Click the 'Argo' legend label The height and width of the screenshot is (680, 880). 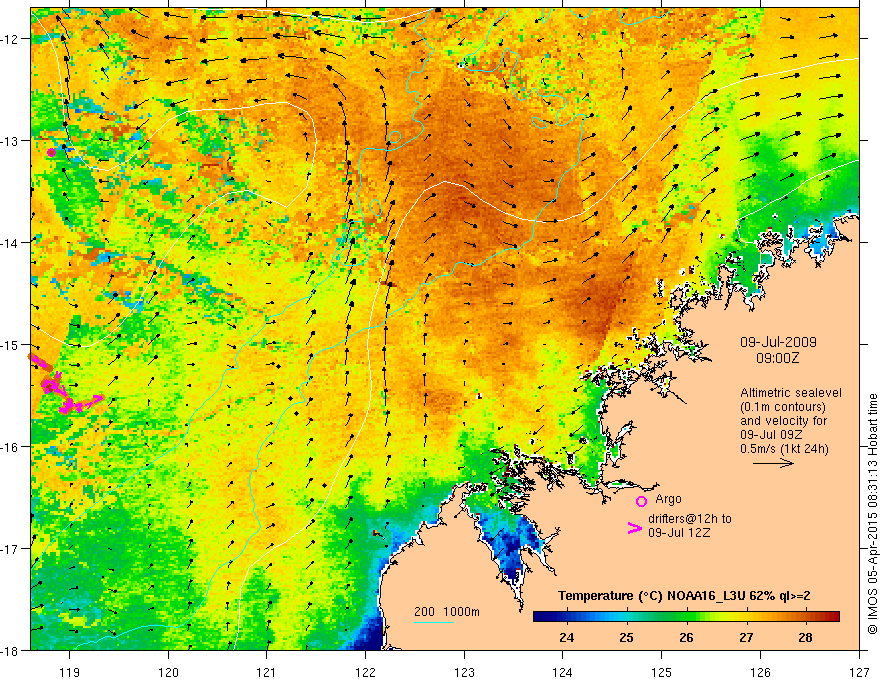pyautogui.click(x=668, y=499)
